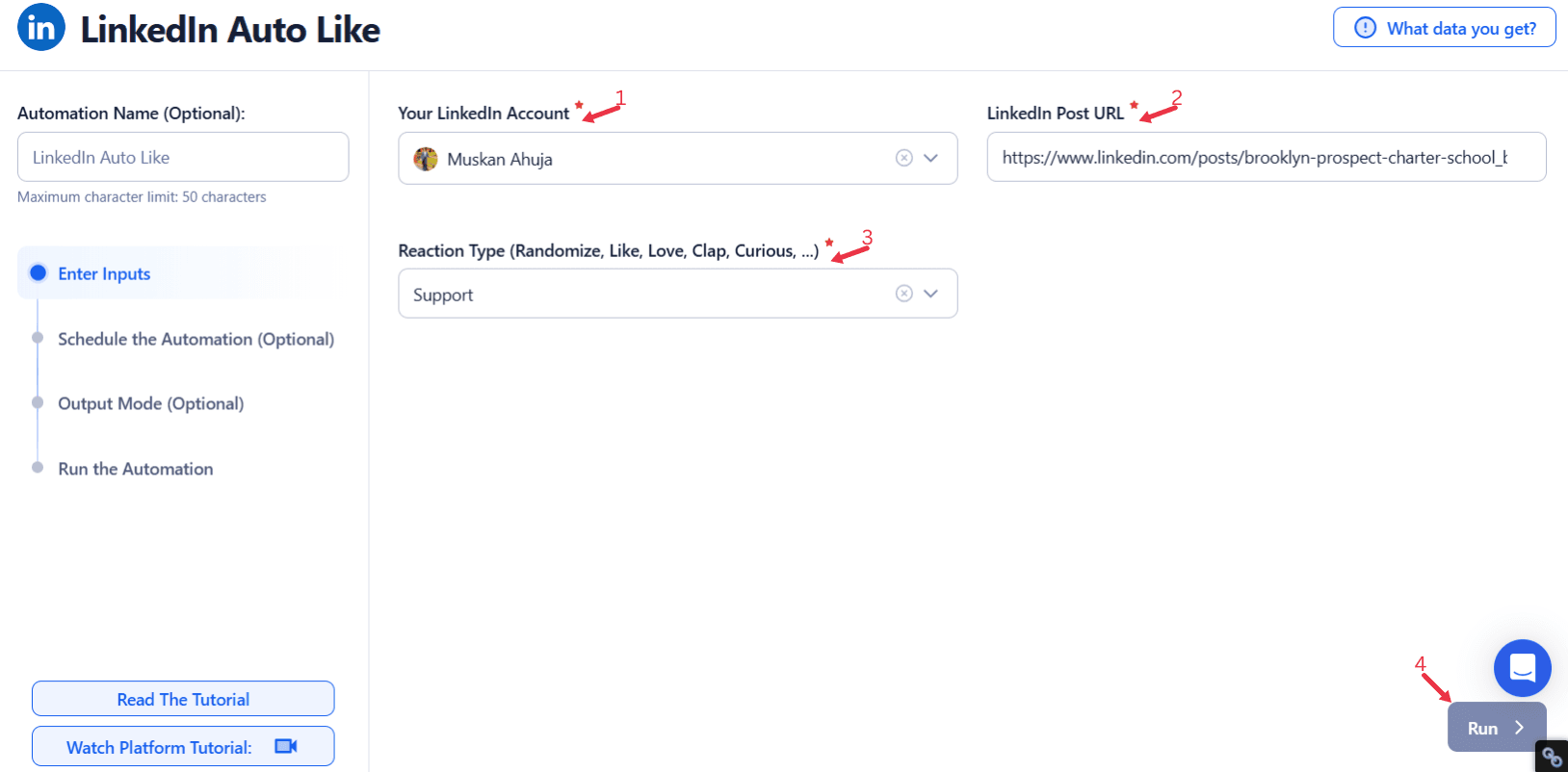Viewport: 1568px width, 772px height.
Task: Click Muskan Ahuja's profile avatar
Action: (426, 159)
